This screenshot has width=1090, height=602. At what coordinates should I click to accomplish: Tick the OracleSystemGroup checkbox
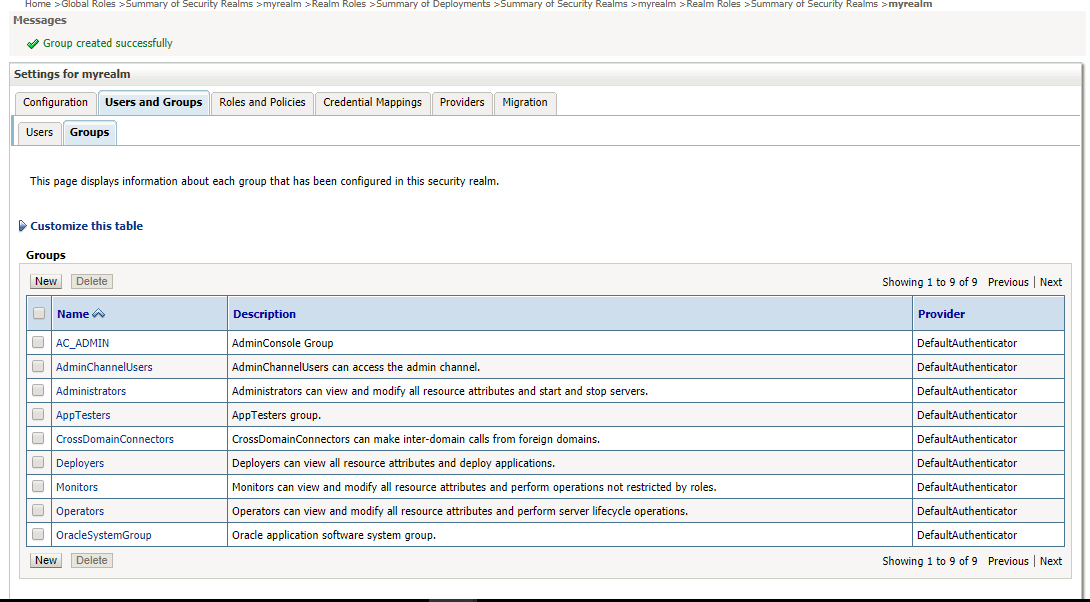click(38, 534)
